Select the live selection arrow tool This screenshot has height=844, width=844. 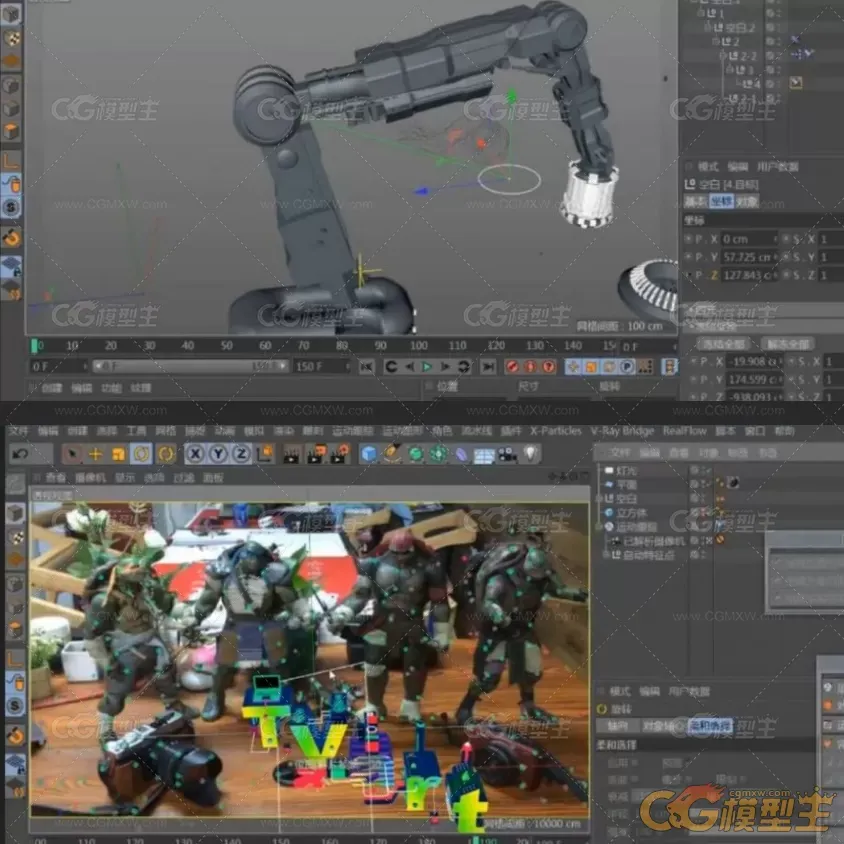[71, 454]
